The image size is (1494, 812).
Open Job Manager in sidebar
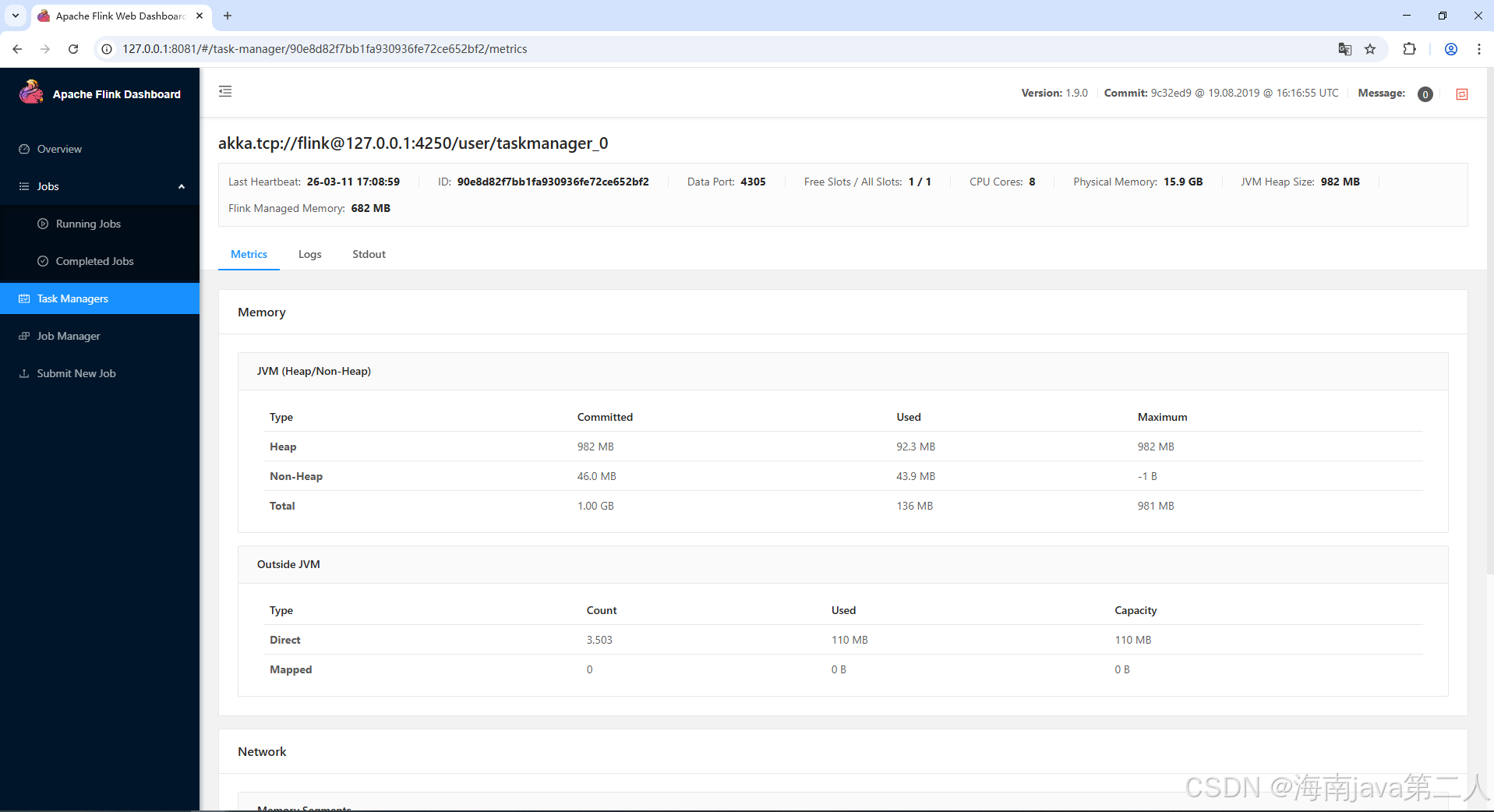tap(100, 336)
